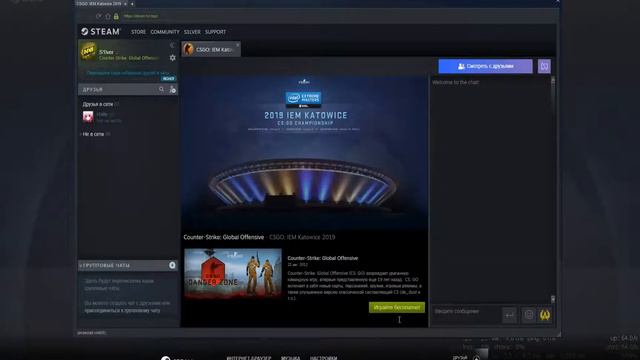Click the green lock security icon
Image resolution: width=640 pixels, height=360 pixels.
tap(116, 16)
